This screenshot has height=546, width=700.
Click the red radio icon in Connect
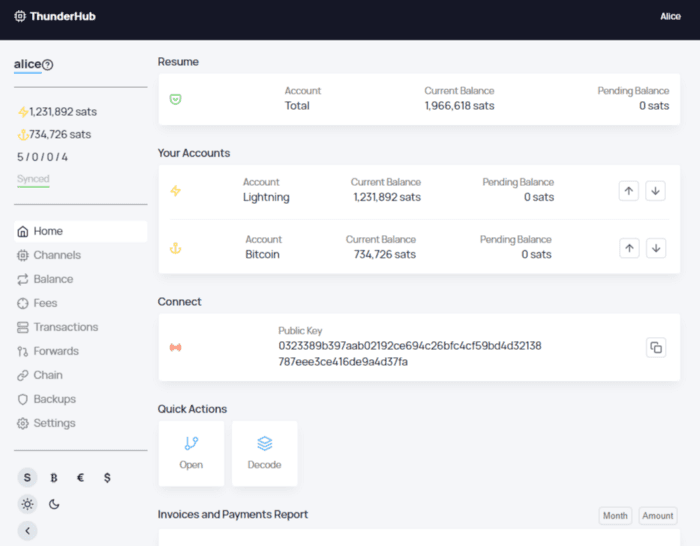pyautogui.click(x=175, y=347)
